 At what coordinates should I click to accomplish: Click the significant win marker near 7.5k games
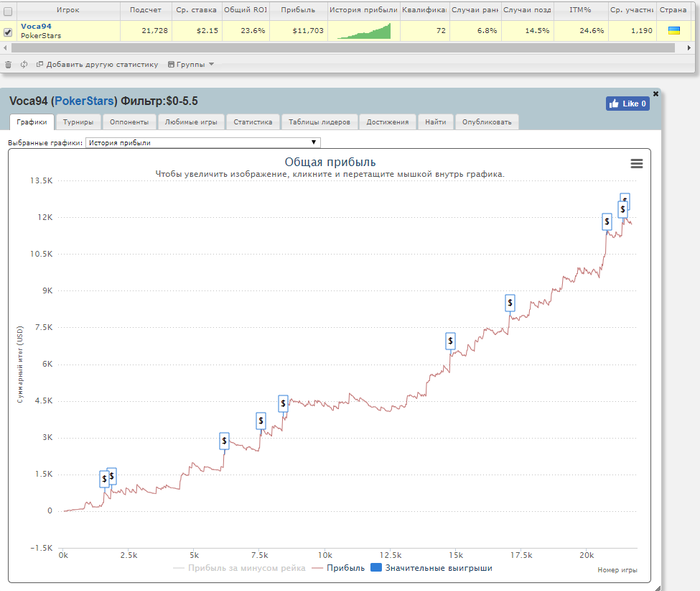coord(261,421)
